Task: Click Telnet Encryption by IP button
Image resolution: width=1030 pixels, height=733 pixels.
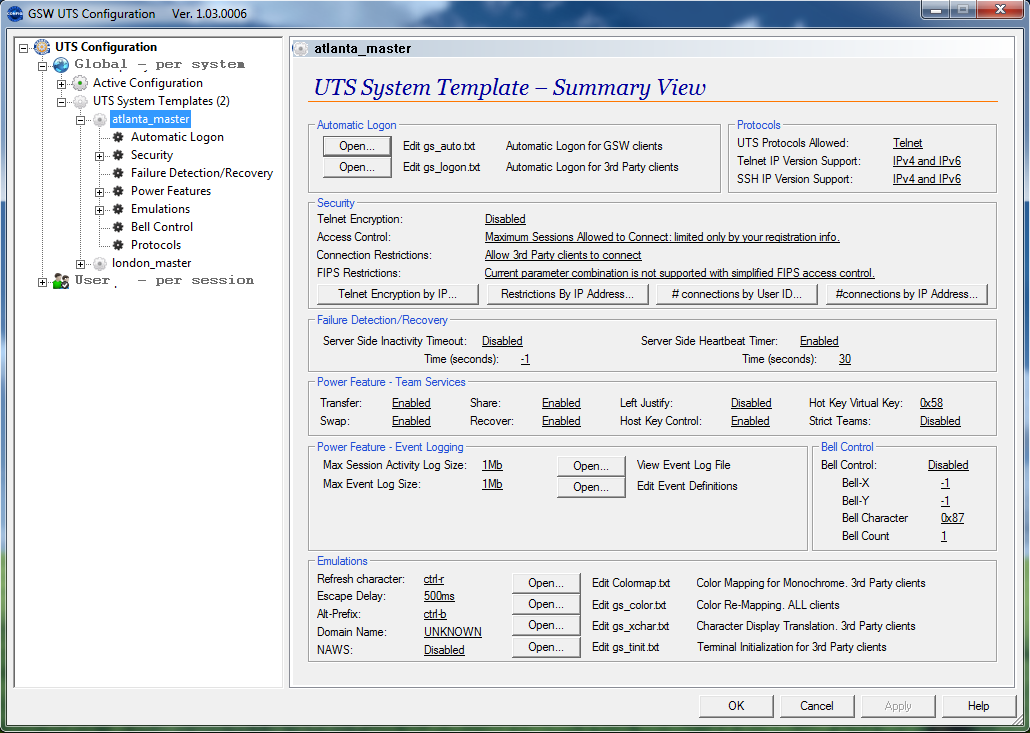Action: [398, 294]
